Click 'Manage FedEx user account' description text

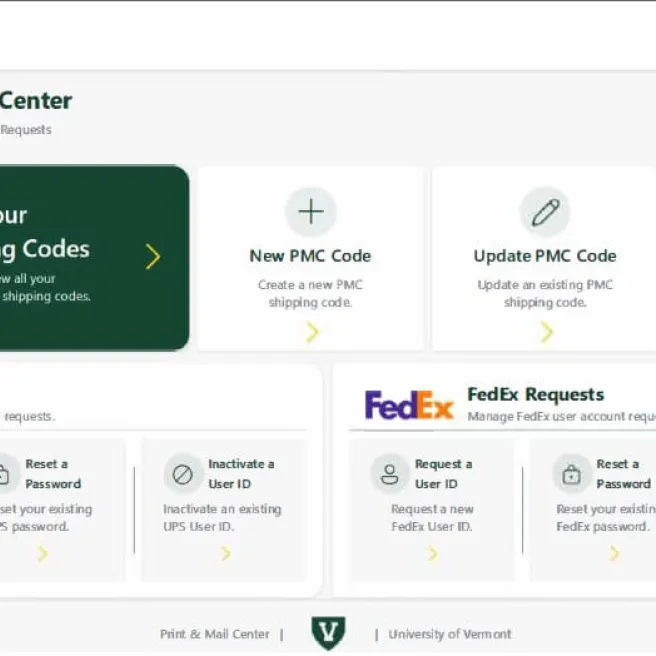[x=561, y=417]
